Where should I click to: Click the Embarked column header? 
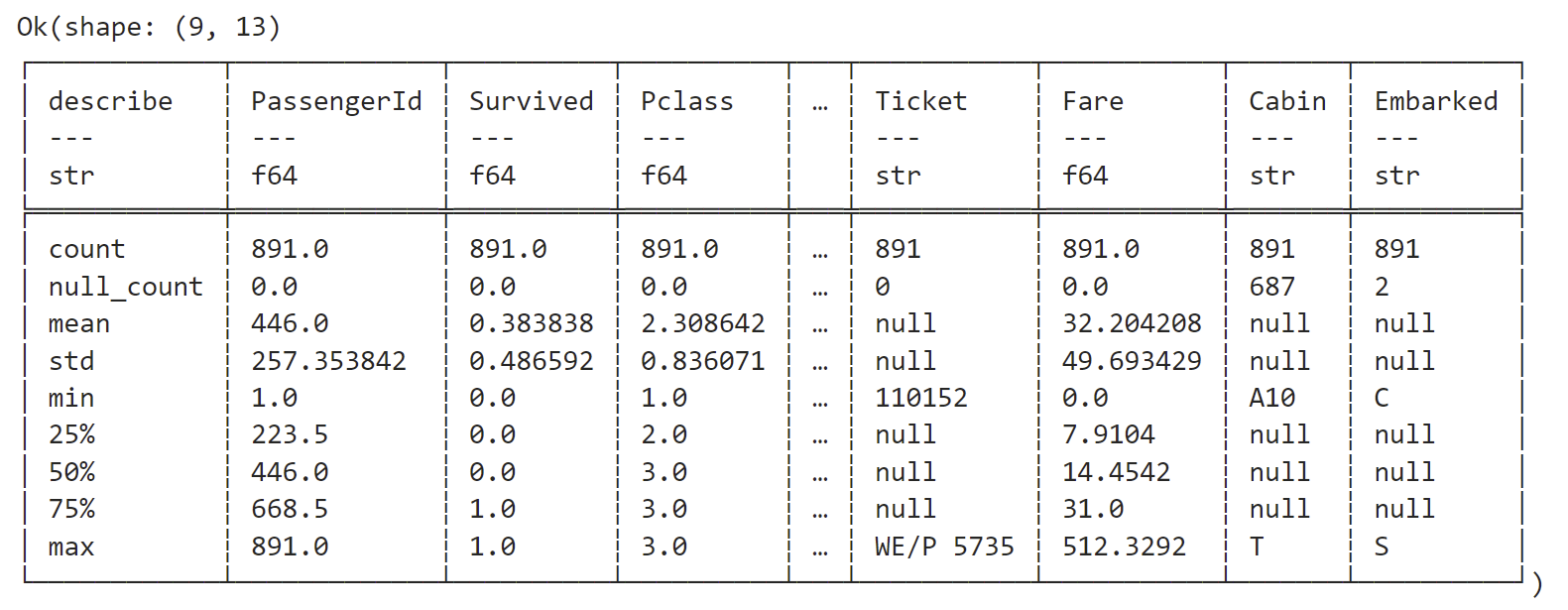click(1435, 101)
